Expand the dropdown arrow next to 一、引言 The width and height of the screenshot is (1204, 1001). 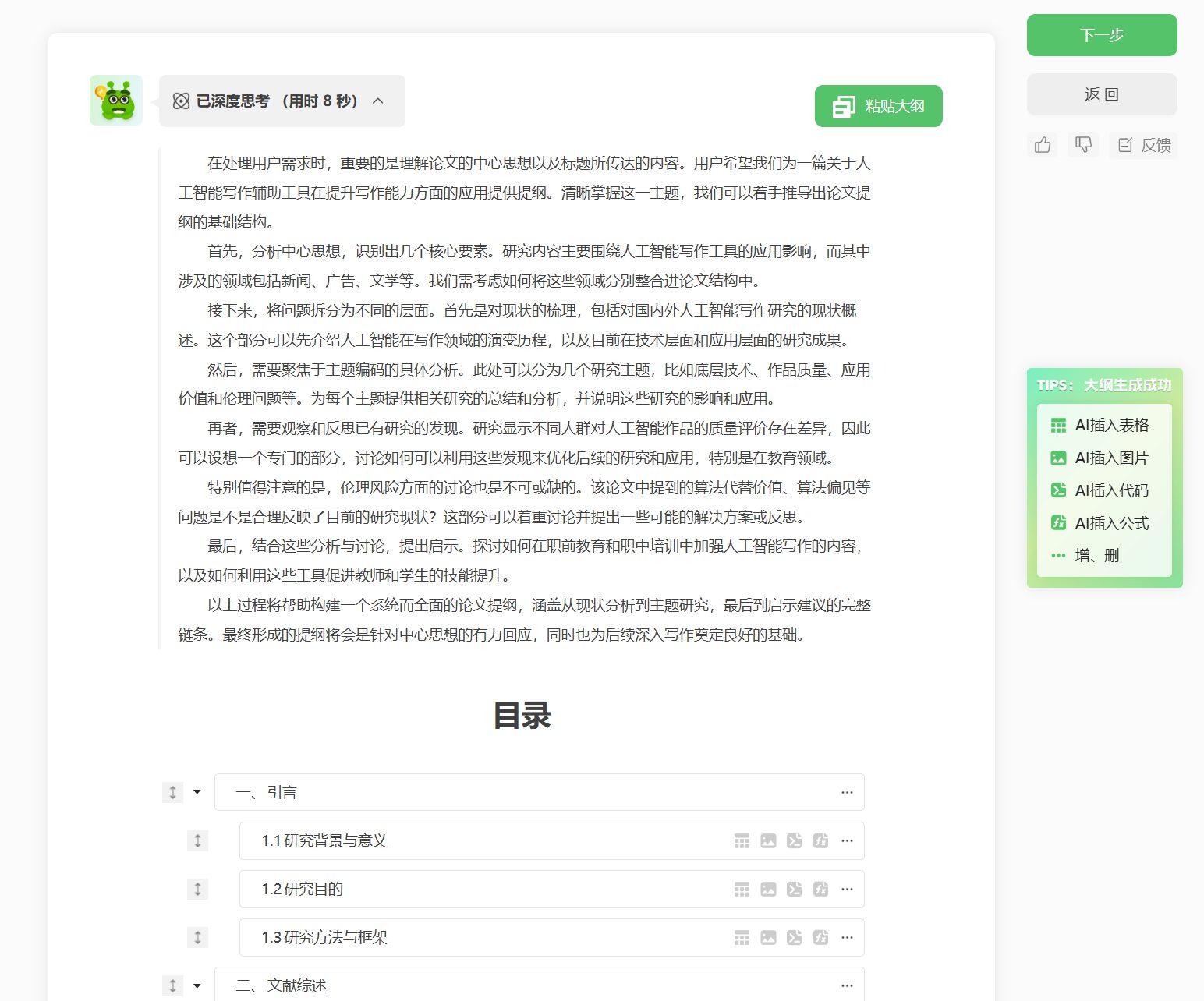point(196,791)
